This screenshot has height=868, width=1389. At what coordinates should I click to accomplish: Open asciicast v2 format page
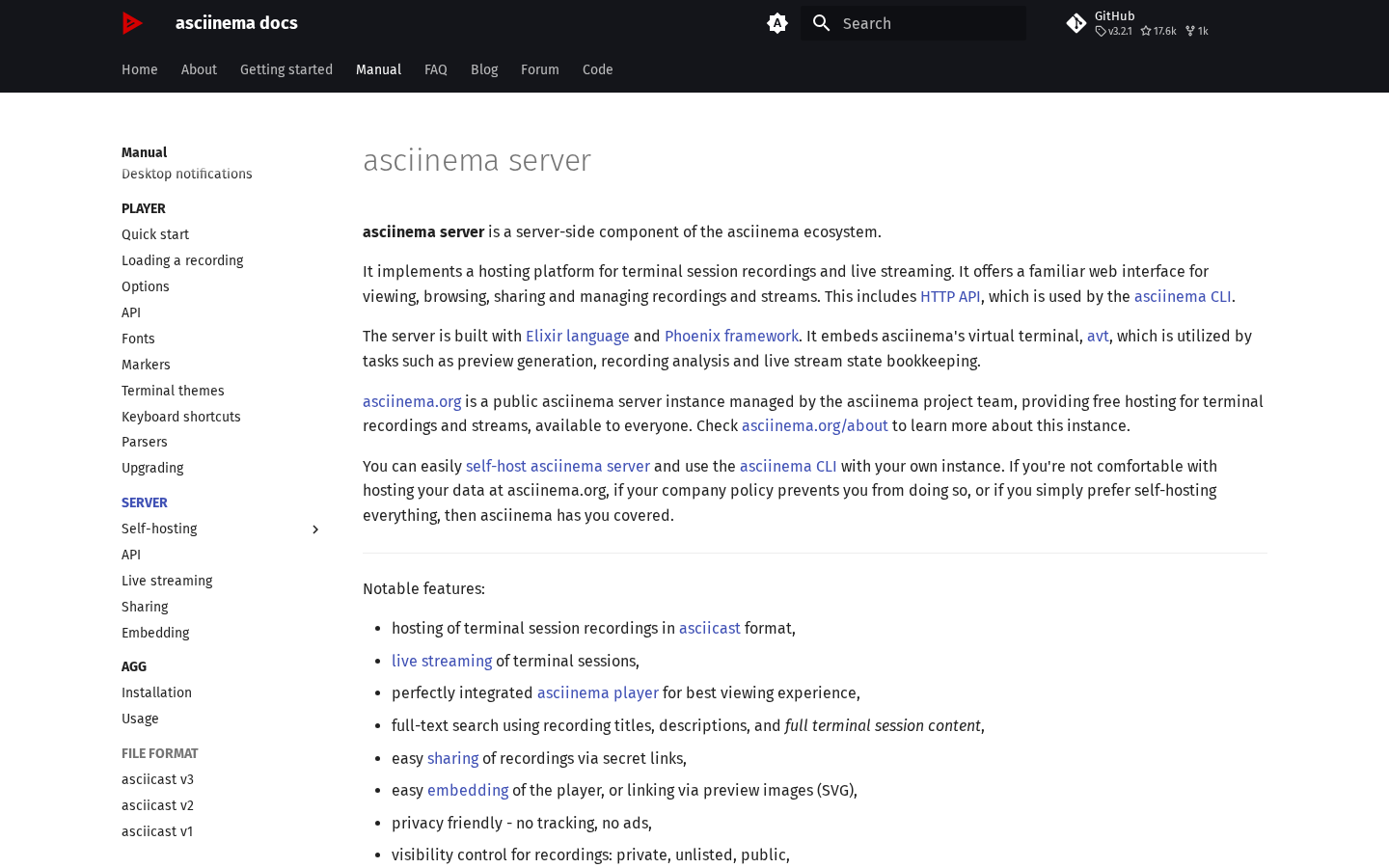click(158, 805)
